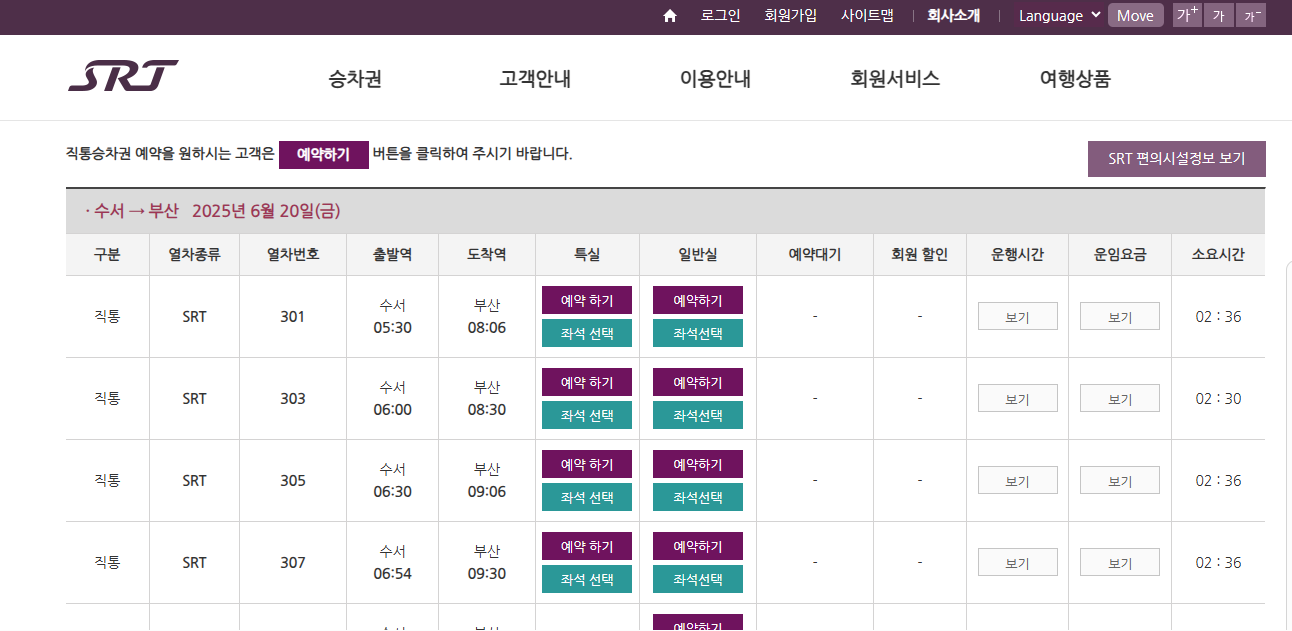The image size is (1292, 631).
Task: Enlarge text using the 가+ icon
Action: point(1186,15)
